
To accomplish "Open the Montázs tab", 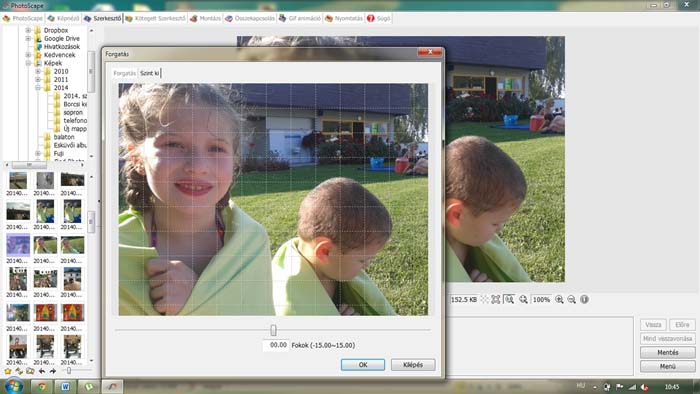I will pos(206,18).
